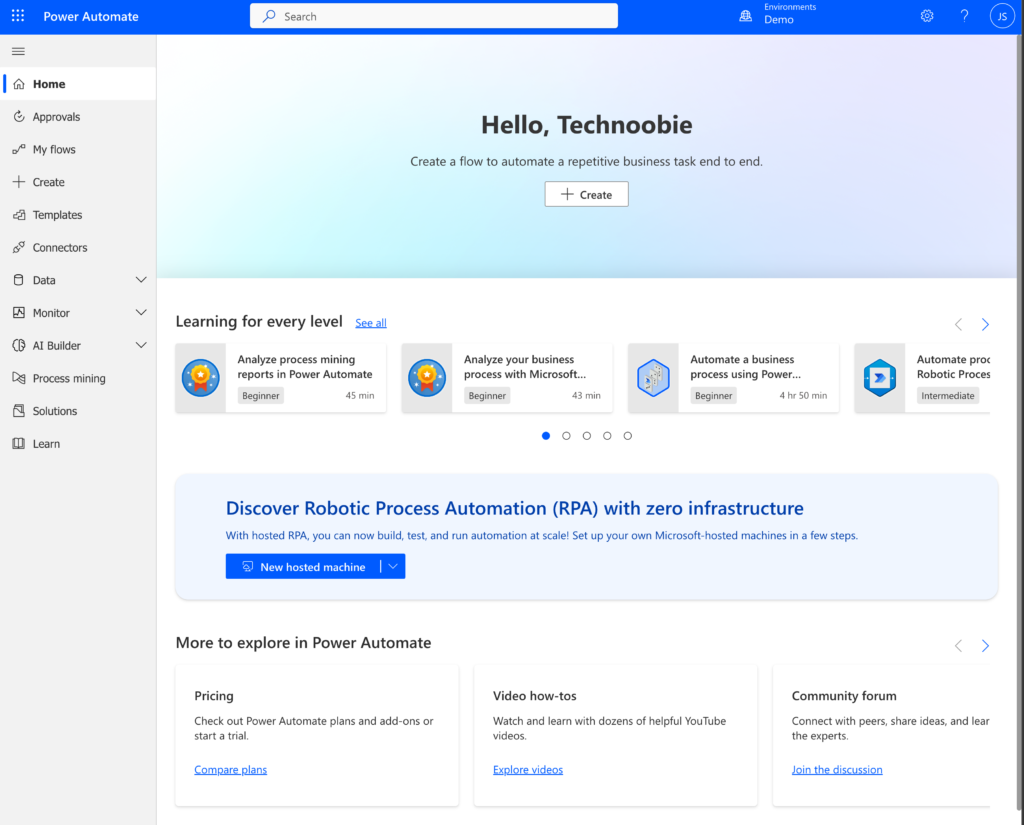
Task: Click the Create button under Hello greeting
Action: 586,194
